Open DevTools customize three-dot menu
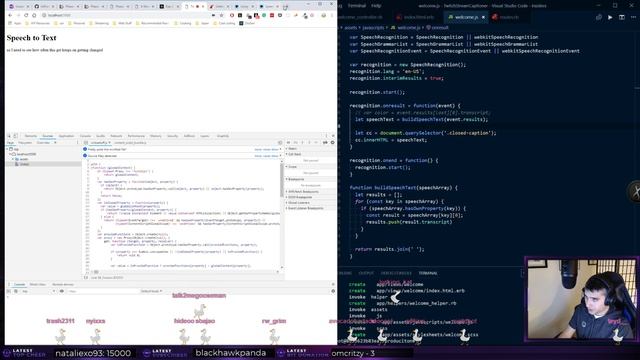640x360 pixels. (x=326, y=136)
